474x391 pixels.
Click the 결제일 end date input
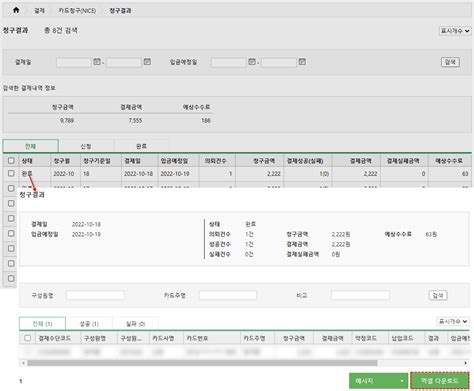point(124,62)
